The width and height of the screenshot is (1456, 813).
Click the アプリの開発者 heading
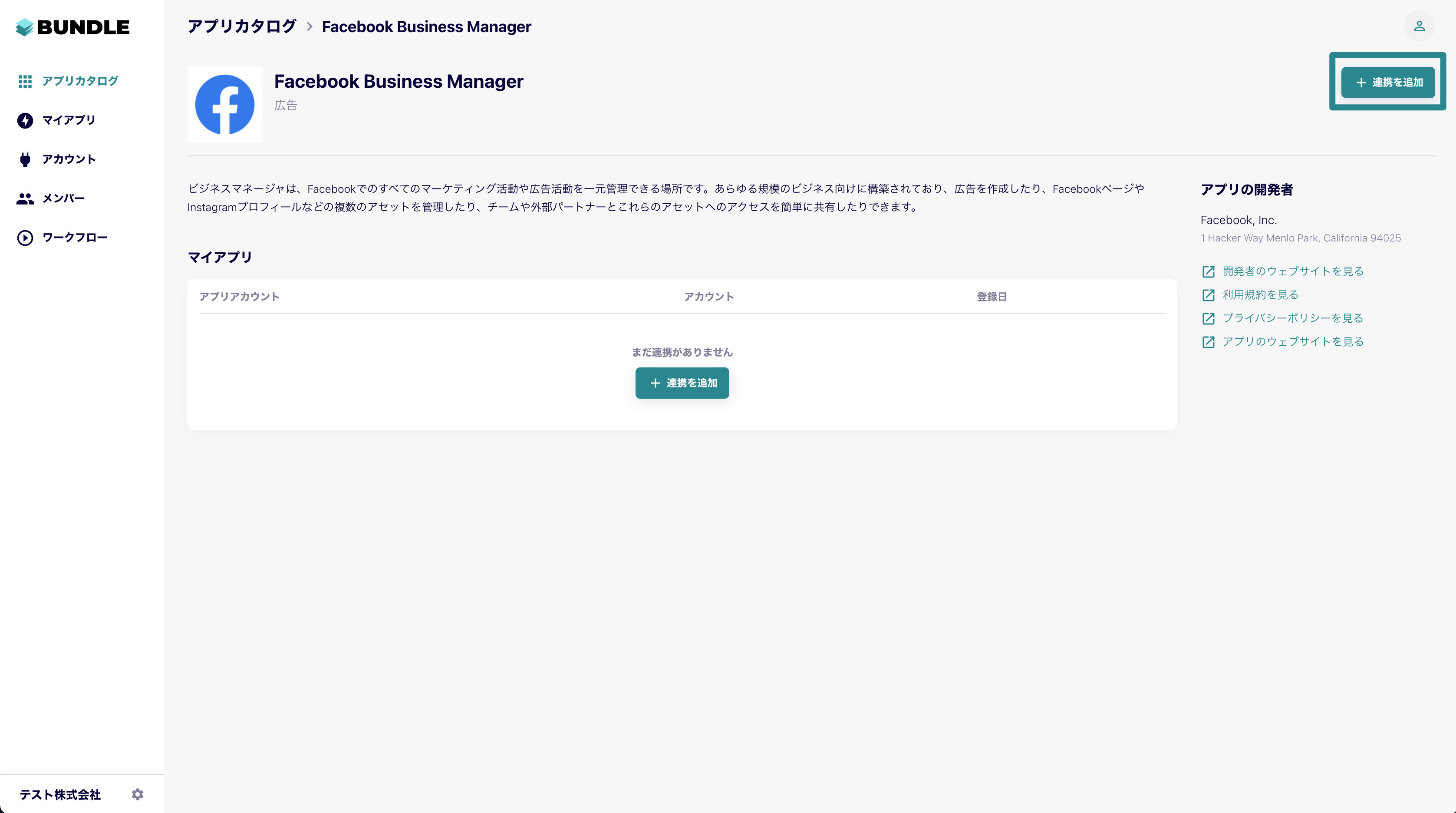1246,189
